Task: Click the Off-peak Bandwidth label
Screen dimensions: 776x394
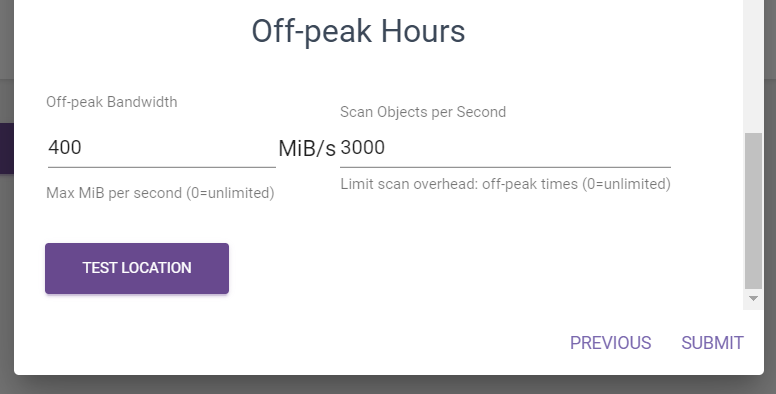Action: tap(112, 102)
